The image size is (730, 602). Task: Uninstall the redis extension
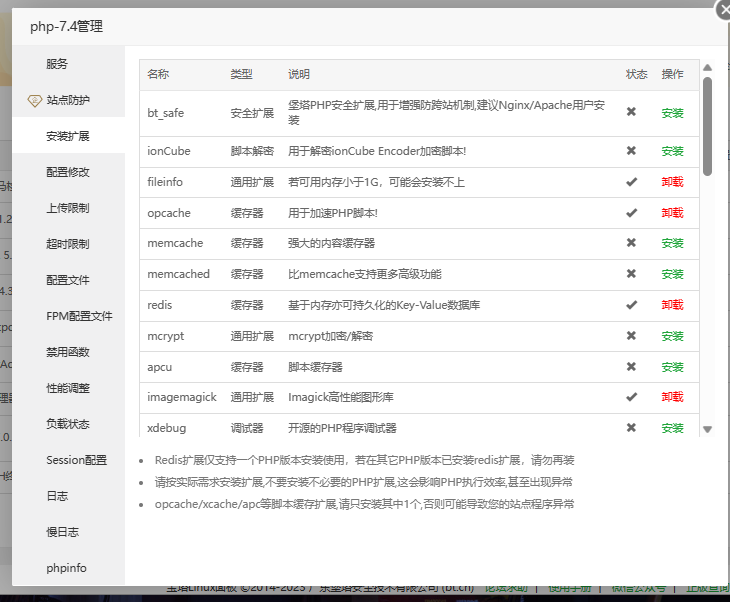tap(672, 305)
